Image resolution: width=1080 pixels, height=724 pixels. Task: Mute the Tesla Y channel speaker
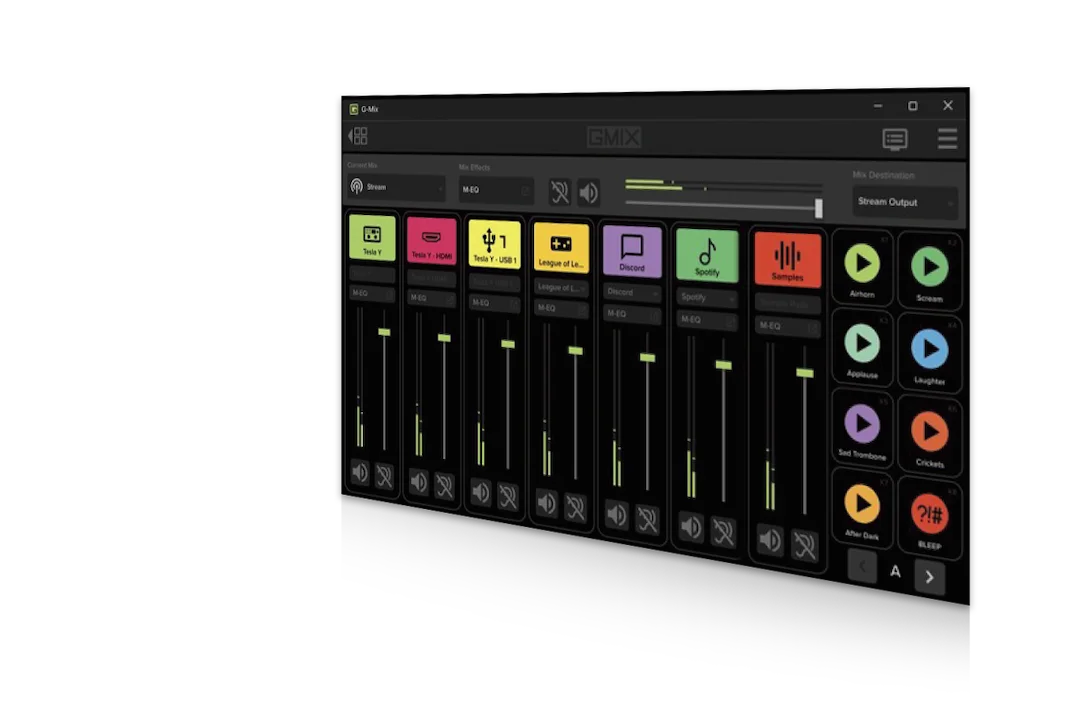(360, 473)
